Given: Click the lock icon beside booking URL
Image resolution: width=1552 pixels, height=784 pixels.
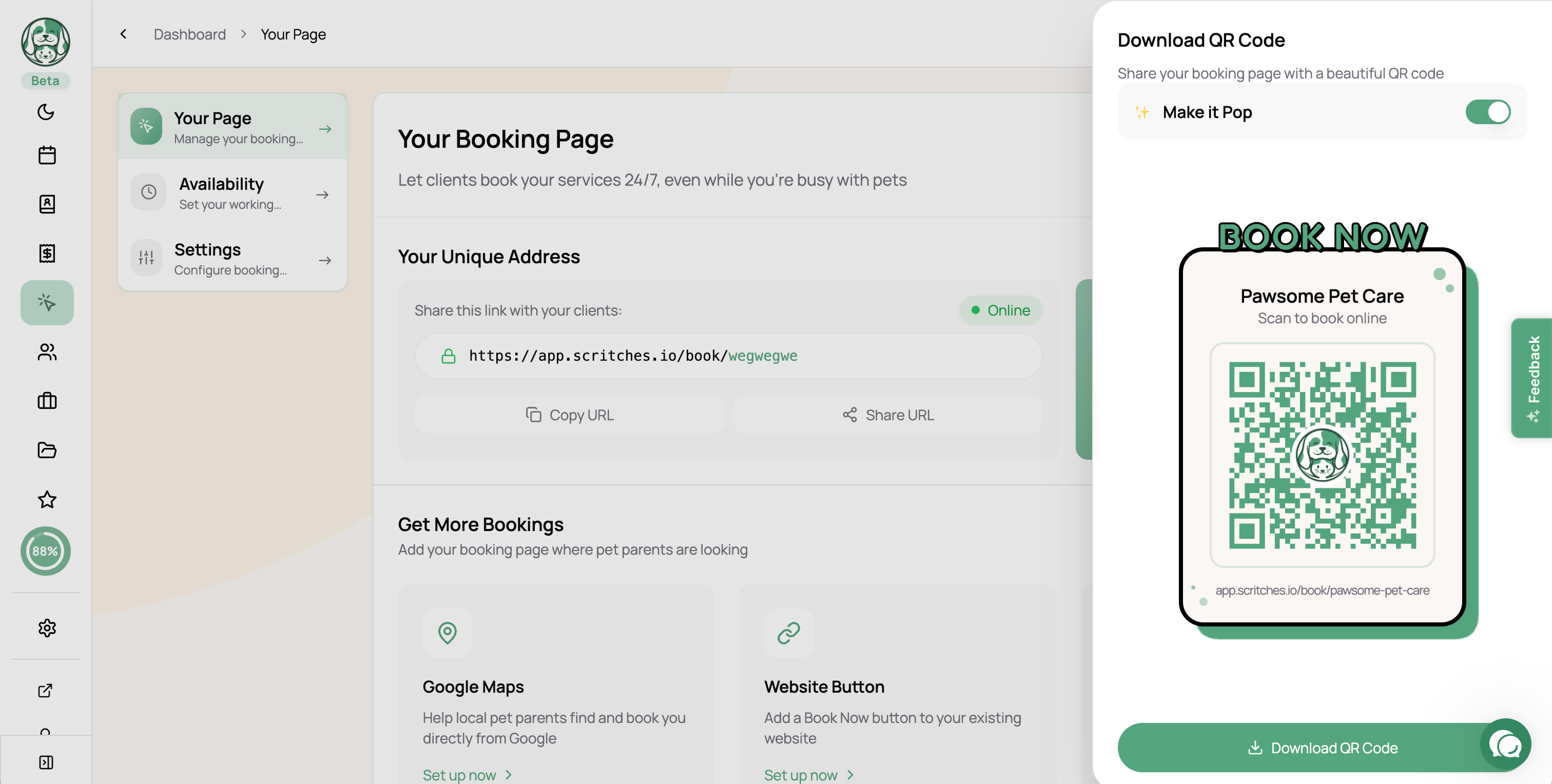Looking at the screenshot, I should [x=448, y=356].
